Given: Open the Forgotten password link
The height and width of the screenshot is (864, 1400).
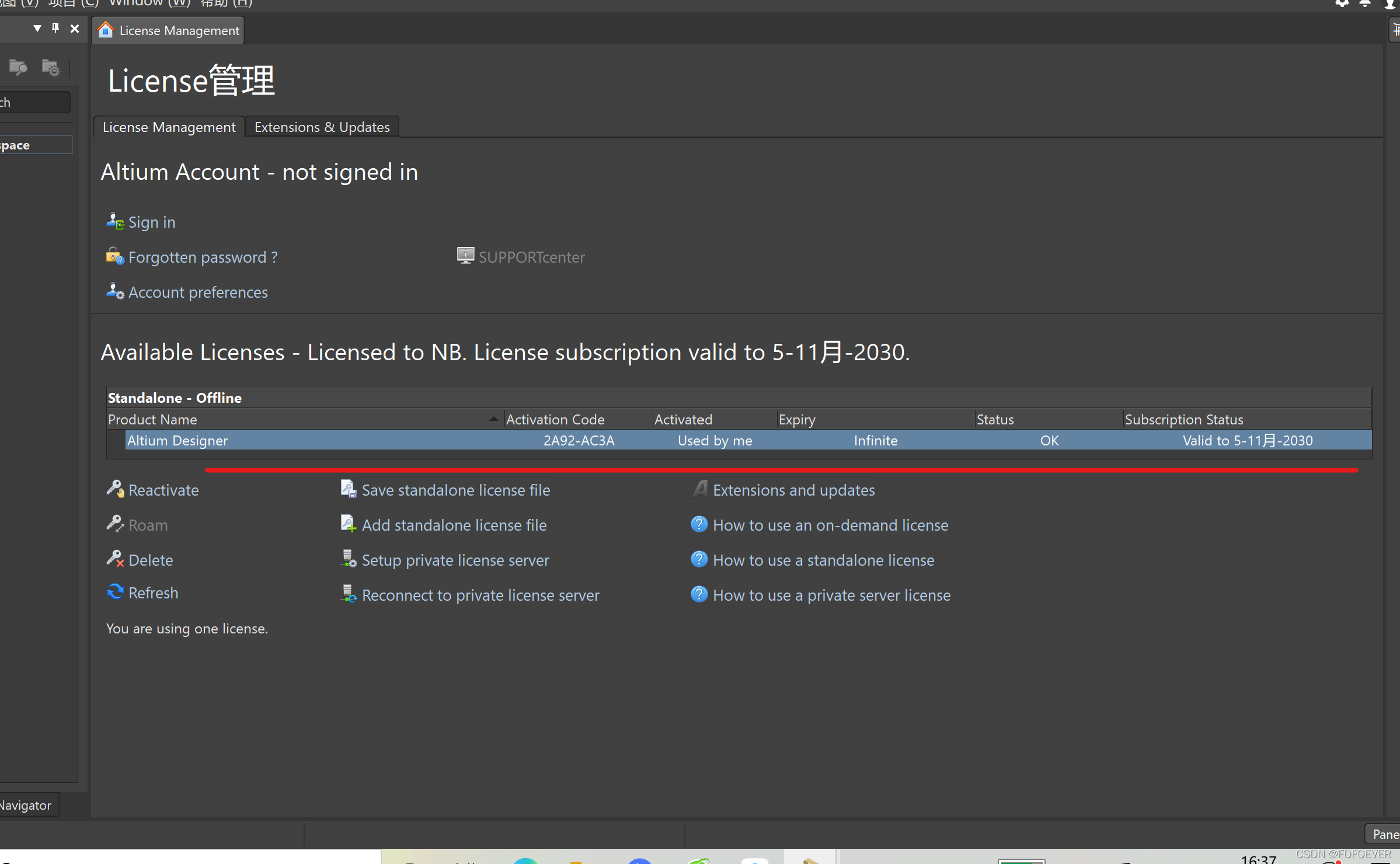Looking at the screenshot, I should (x=204, y=256).
